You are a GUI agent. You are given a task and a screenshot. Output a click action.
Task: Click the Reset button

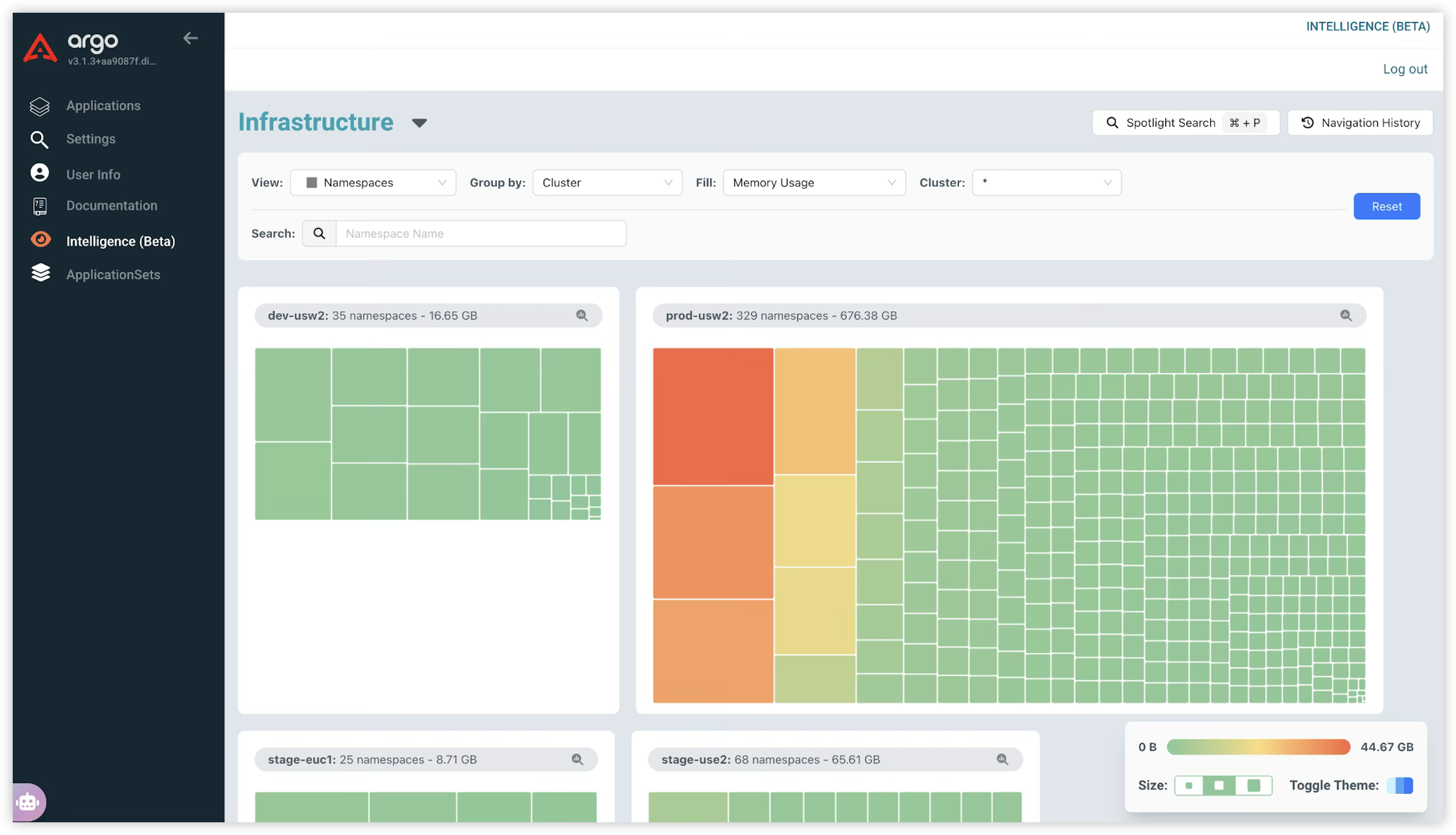pos(1386,206)
